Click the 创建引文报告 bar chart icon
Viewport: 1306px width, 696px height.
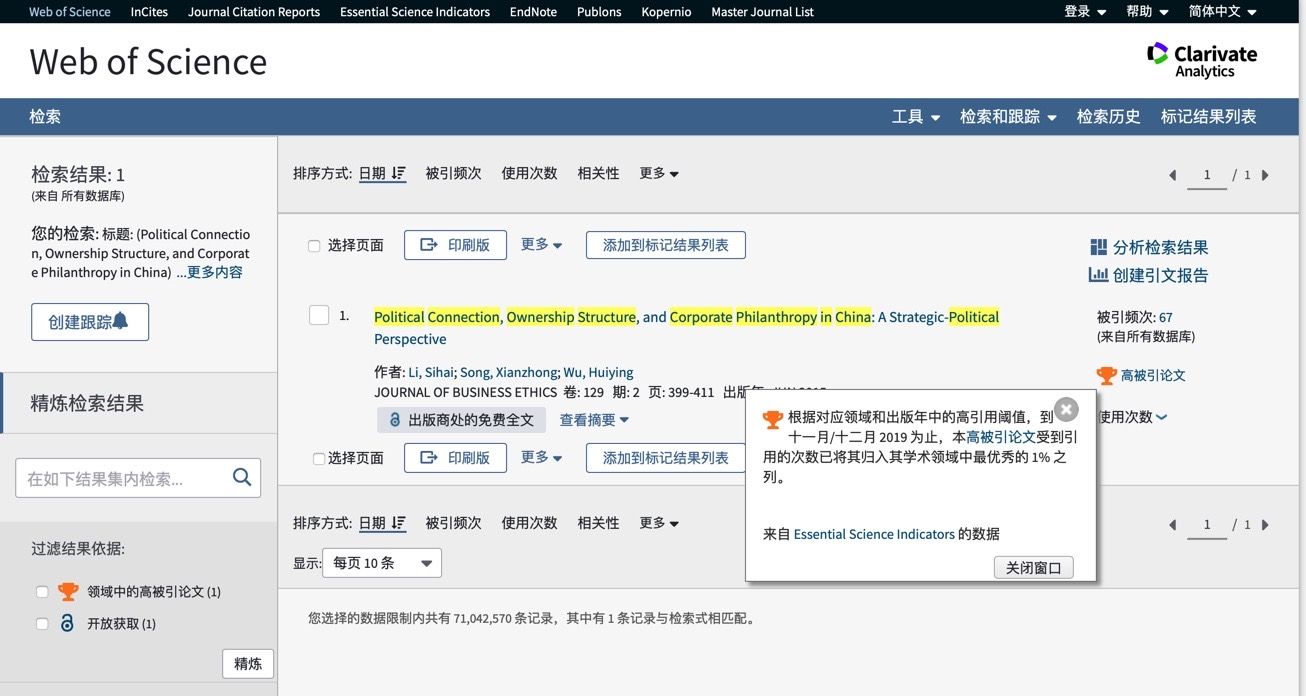[x=1098, y=275]
